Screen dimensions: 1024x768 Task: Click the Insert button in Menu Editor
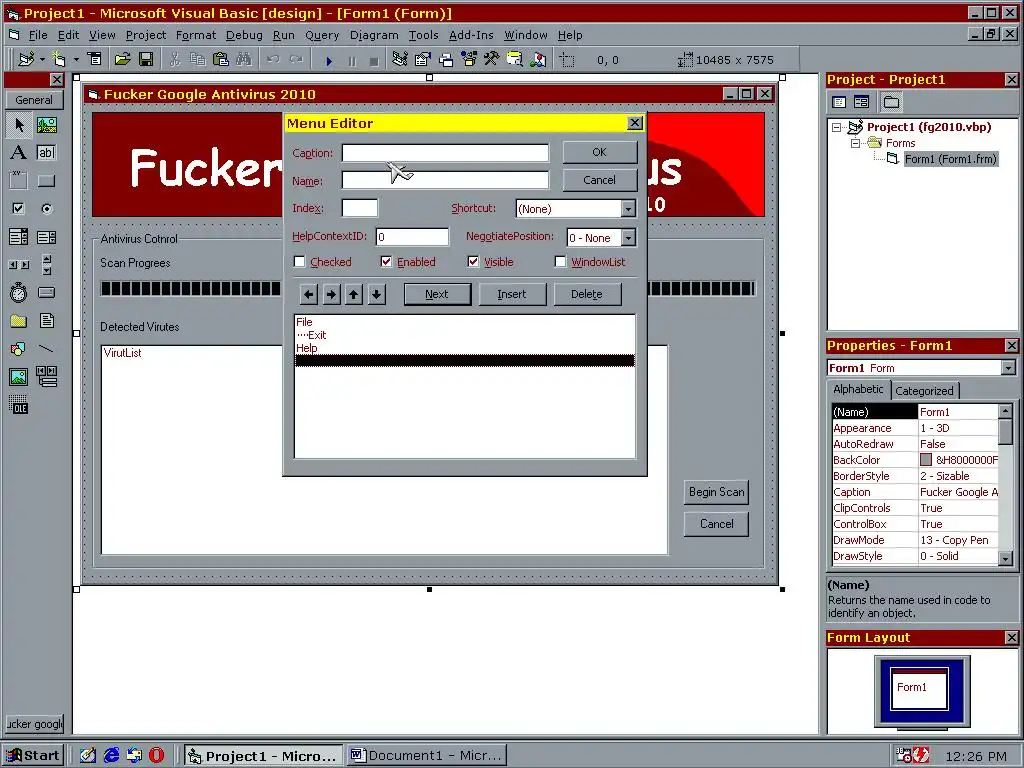pyautogui.click(x=512, y=294)
